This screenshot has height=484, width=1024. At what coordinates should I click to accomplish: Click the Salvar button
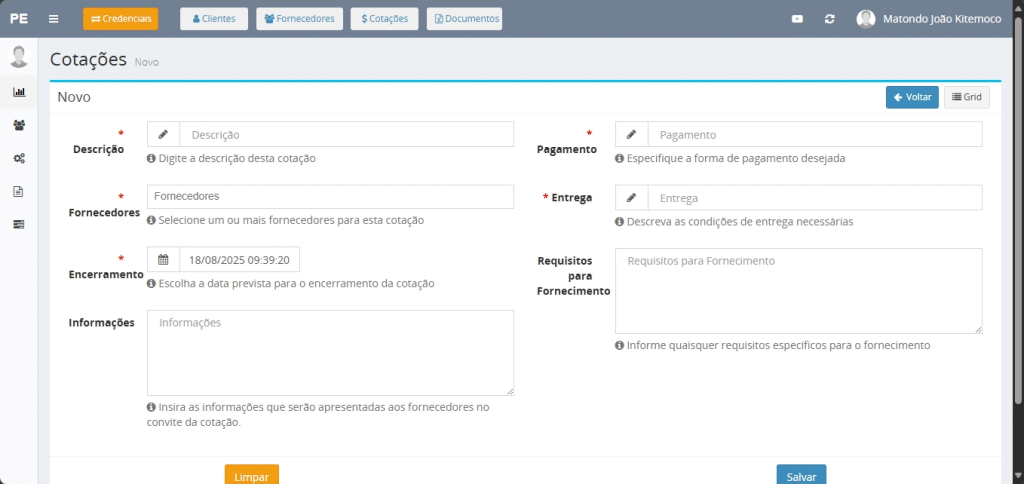801,475
